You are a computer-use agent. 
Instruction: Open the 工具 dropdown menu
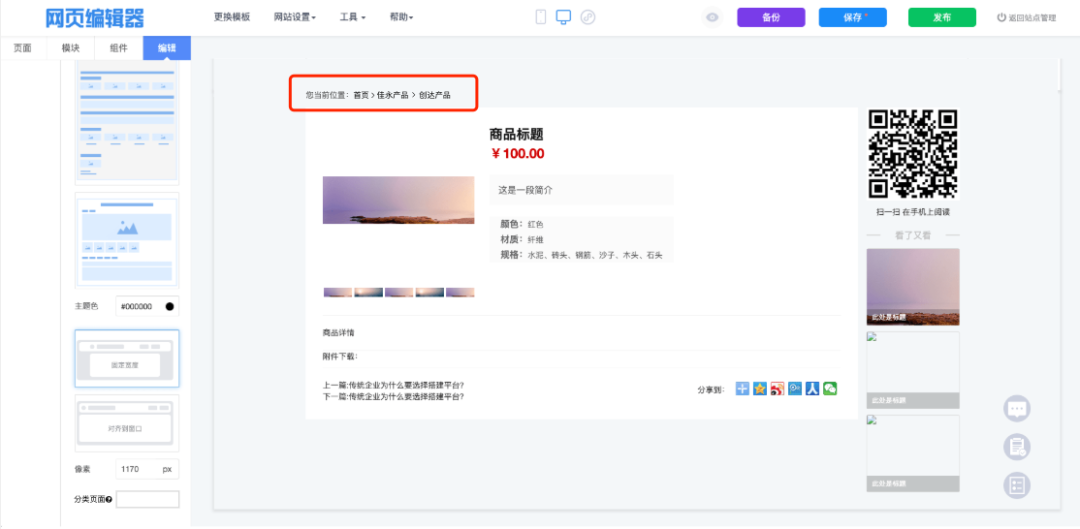(x=352, y=17)
